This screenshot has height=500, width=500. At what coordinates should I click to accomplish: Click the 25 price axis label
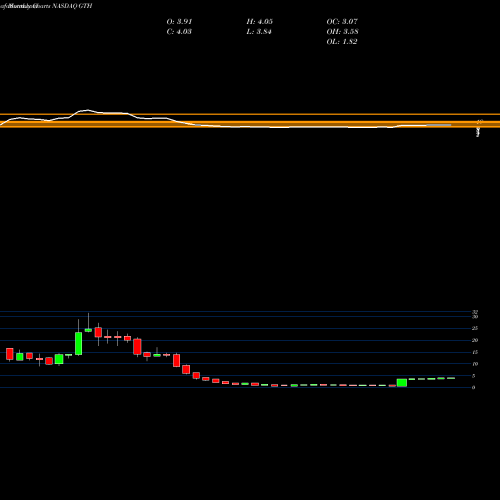475,328
